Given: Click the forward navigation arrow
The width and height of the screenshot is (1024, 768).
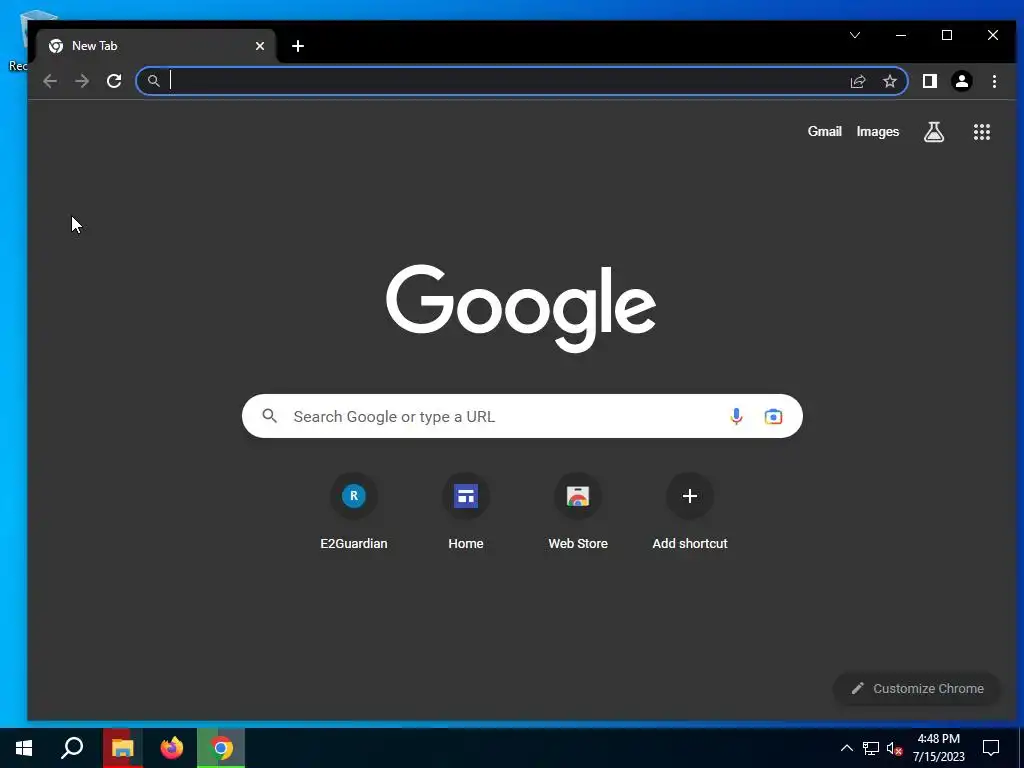Looking at the screenshot, I should pos(82,81).
